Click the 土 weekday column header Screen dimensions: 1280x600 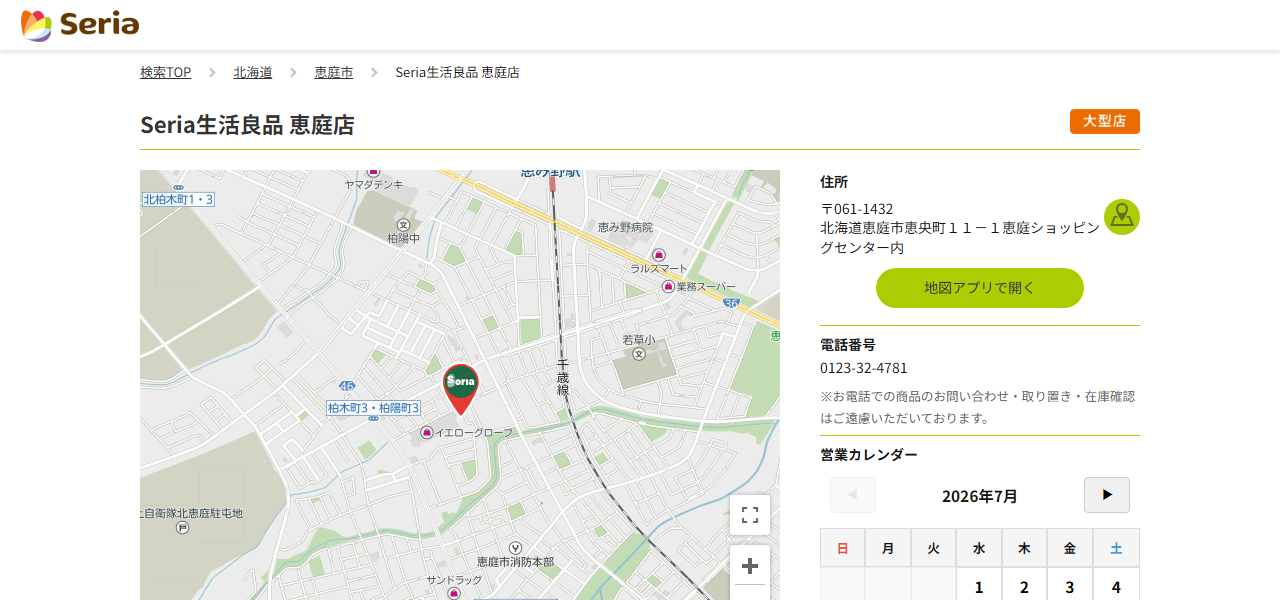point(1116,548)
